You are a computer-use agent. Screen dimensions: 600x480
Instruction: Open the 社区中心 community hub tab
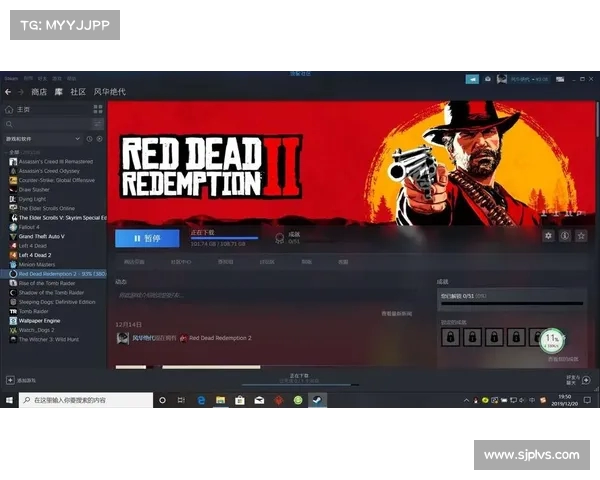(181, 262)
